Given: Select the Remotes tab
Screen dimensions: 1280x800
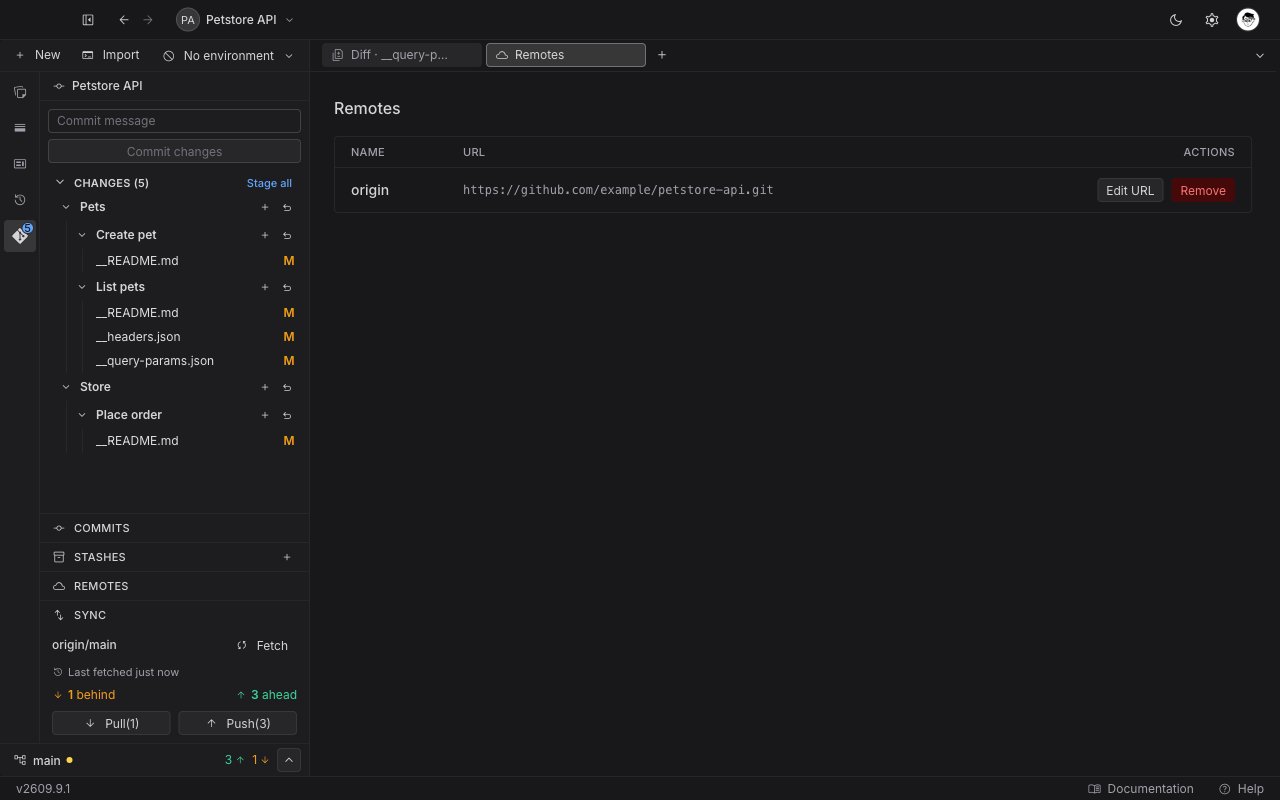Looking at the screenshot, I should [566, 55].
